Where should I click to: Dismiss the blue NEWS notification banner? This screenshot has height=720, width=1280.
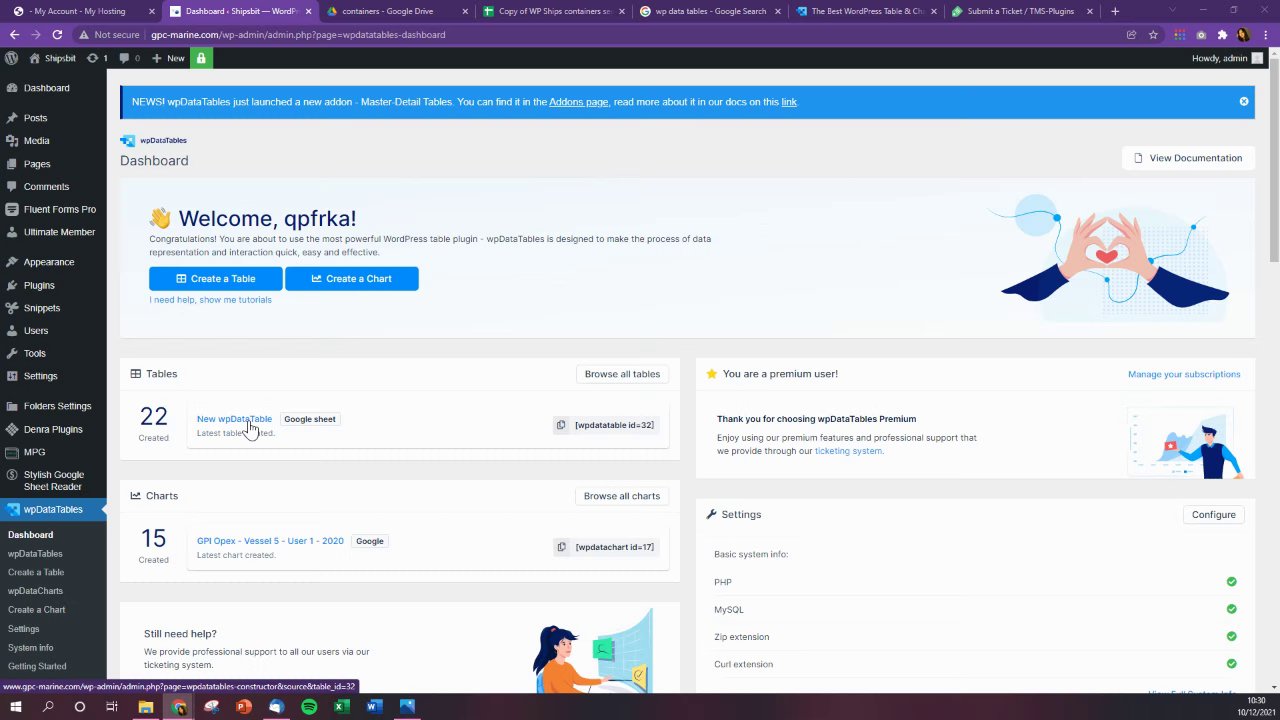point(1244,101)
